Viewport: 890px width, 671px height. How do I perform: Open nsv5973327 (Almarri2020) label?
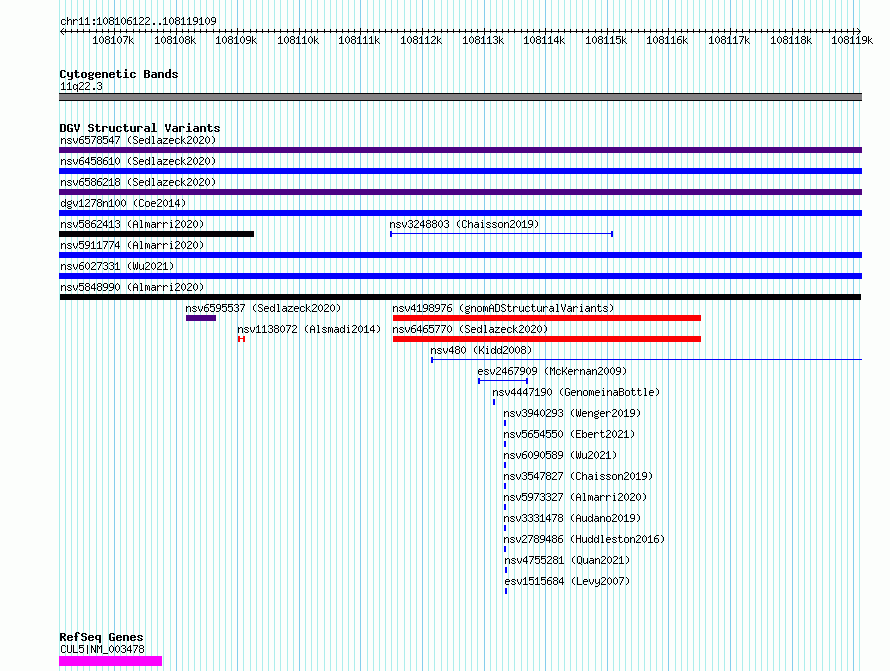[575, 497]
